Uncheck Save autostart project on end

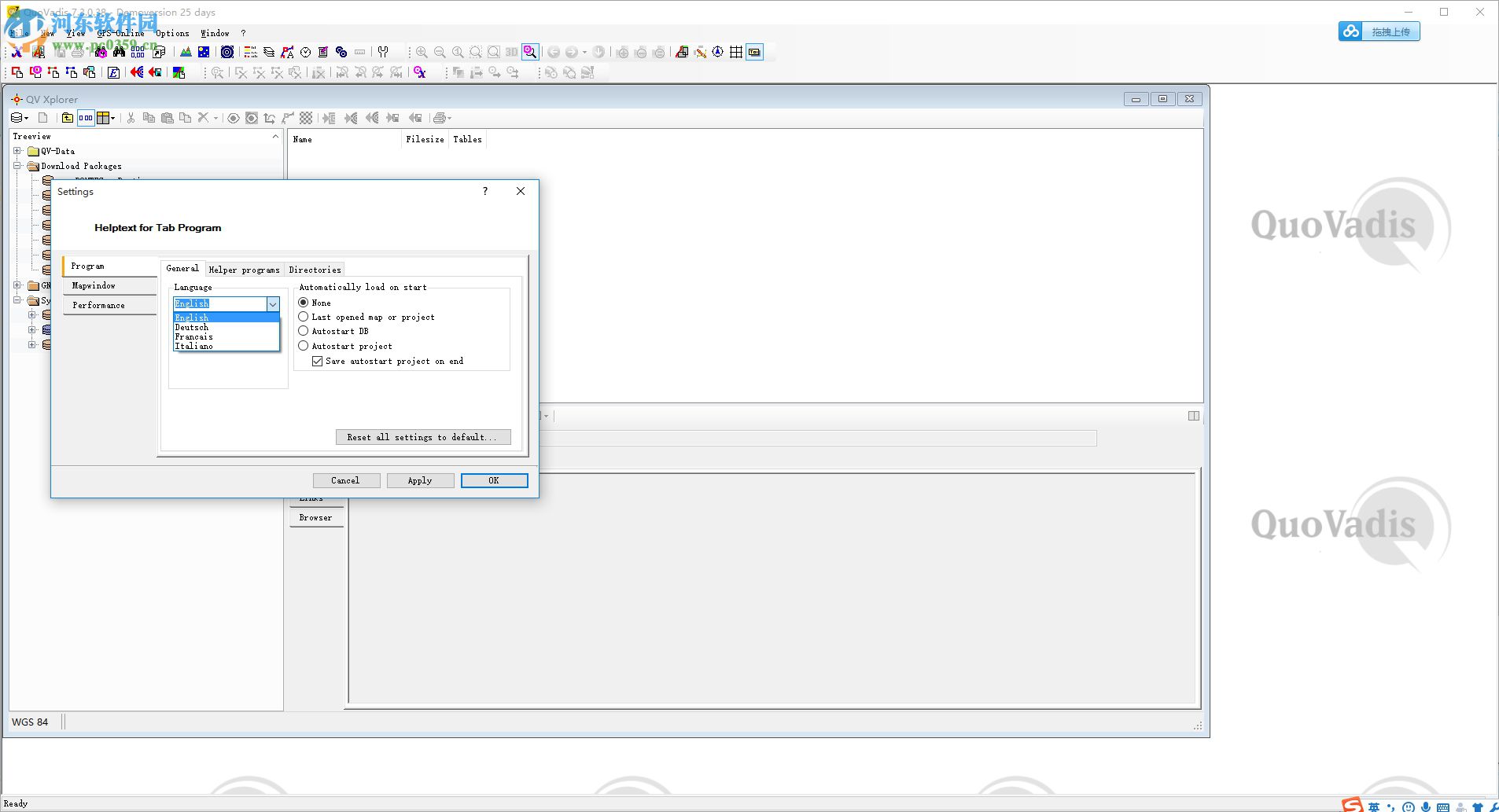318,361
